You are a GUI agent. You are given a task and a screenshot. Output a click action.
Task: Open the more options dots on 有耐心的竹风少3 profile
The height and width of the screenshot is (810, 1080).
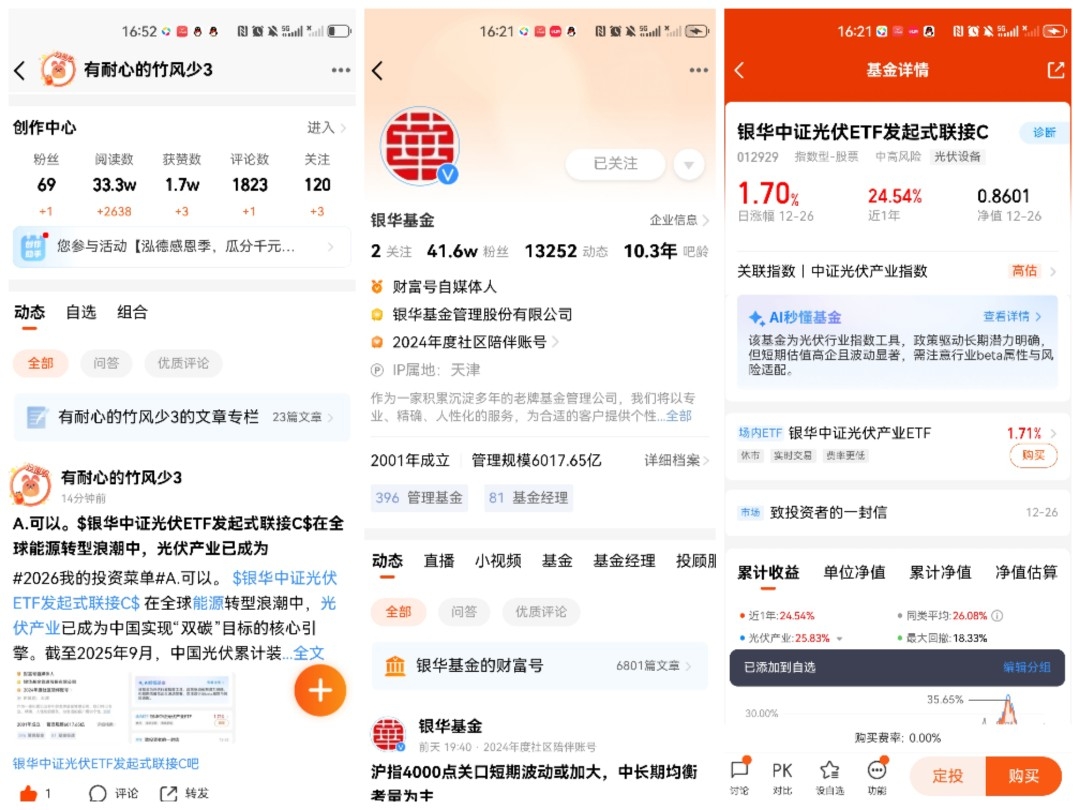pyautogui.click(x=340, y=70)
